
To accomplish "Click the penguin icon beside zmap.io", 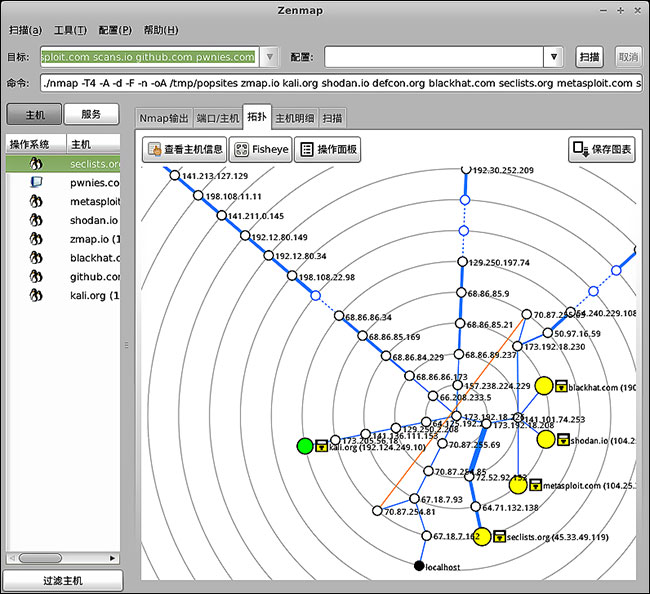I will tap(36, 239).
